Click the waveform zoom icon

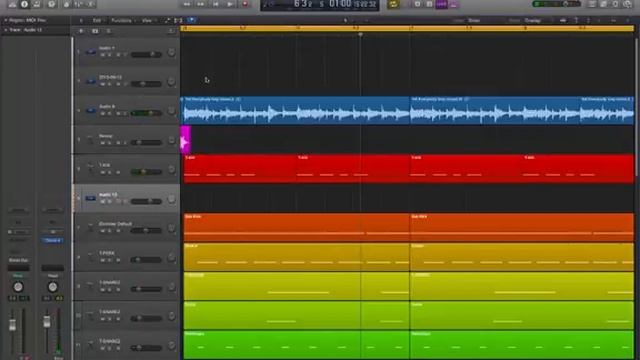pyautogui.click(x=563, y=20)
